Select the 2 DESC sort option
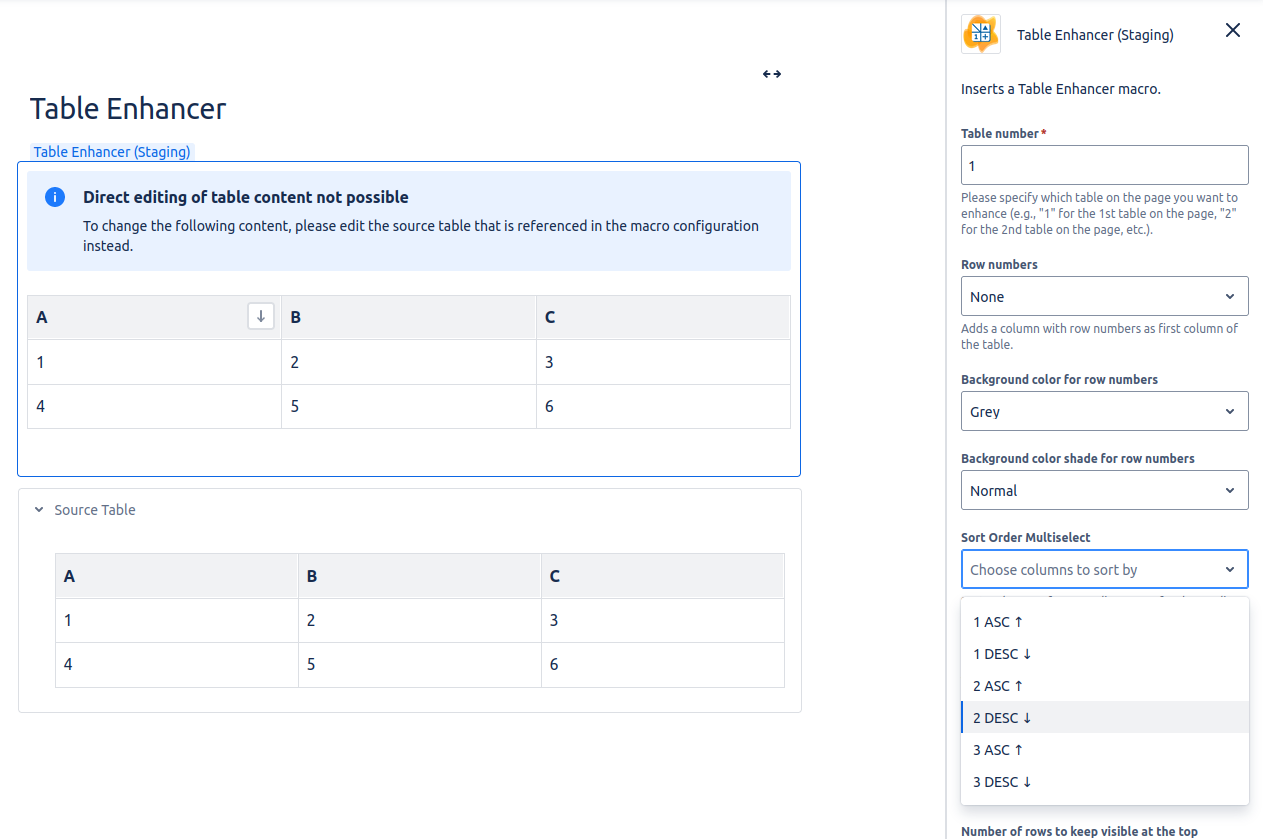This screenshot has height=839, width=1263. pyautogui.click(x=1002, y=717)
